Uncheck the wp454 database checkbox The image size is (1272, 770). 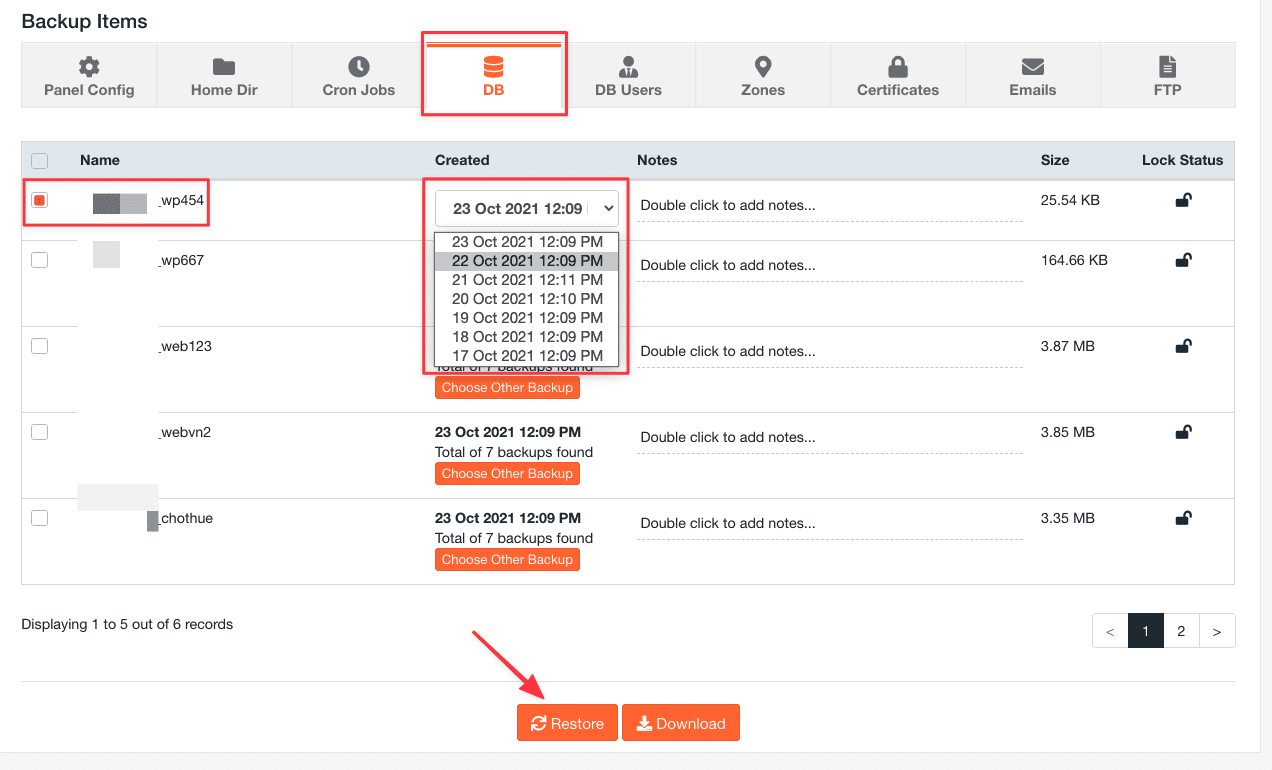click(x=40, y=201)
